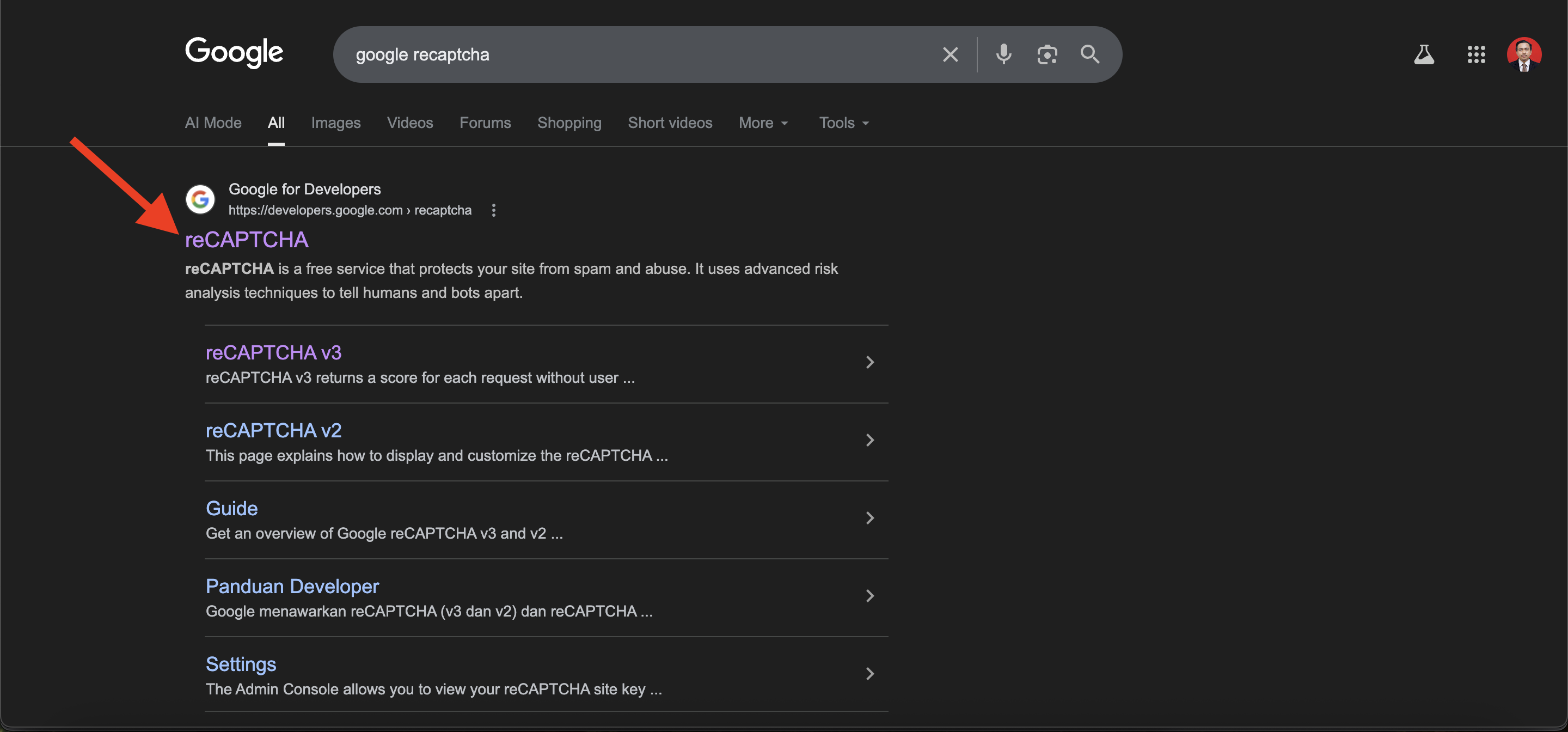Click chevron next to reCAPTCHA v2
The image size is (1568, 732).
point(870,440)
